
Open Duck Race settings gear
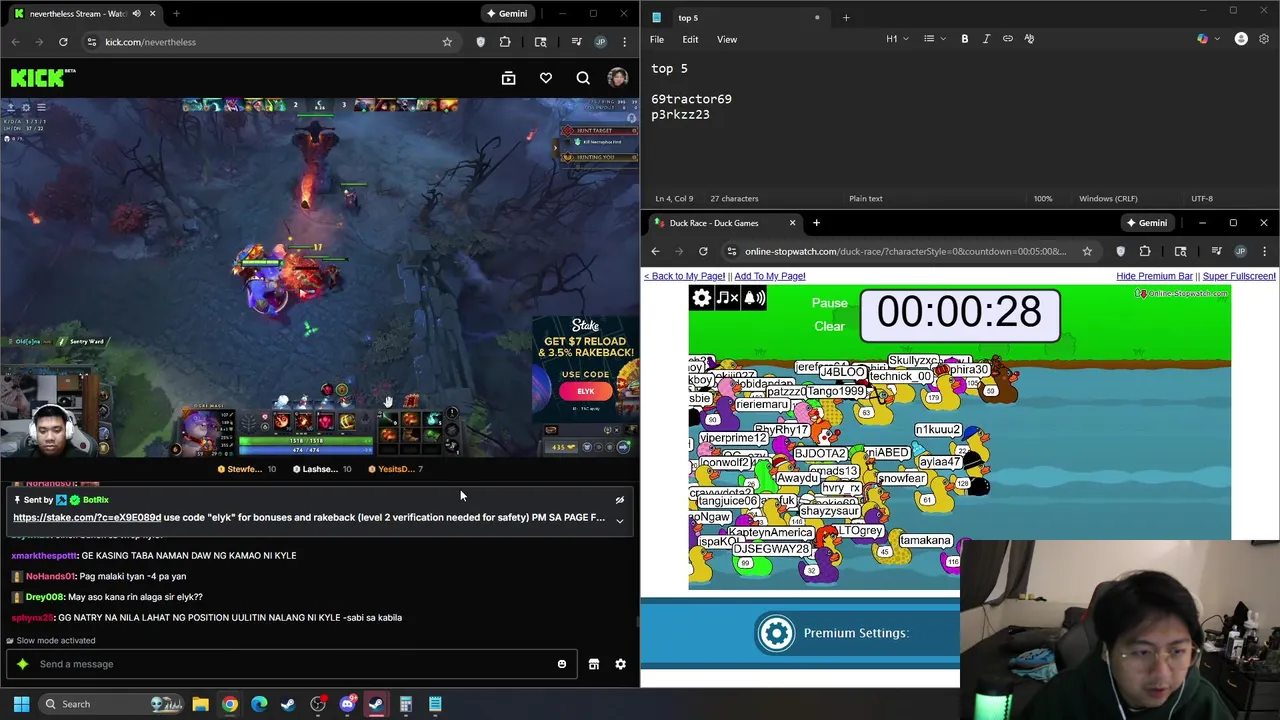701,298
